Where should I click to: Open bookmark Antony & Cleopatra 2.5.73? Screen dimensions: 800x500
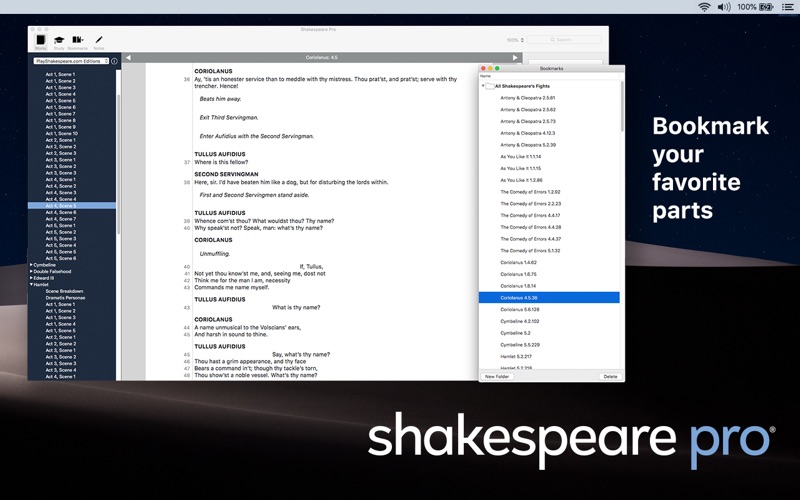click(x=528, y=121)
